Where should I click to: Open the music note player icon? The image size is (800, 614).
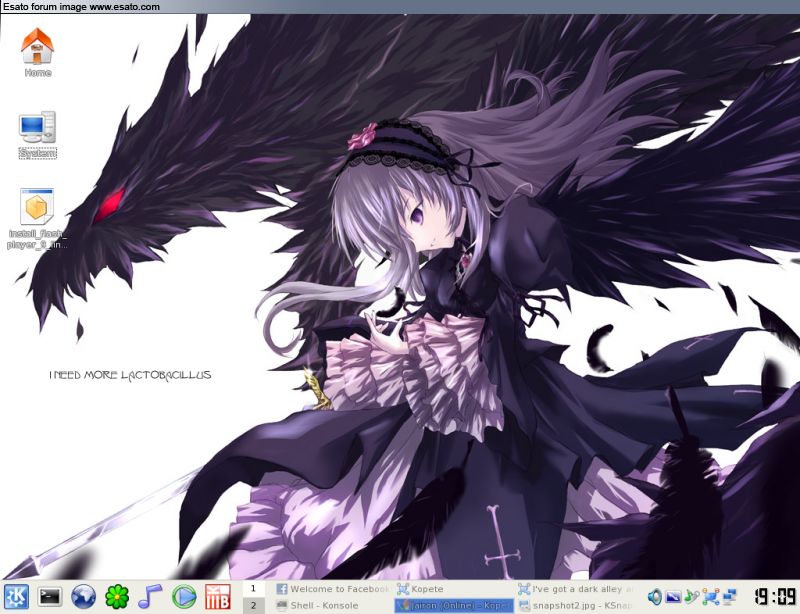(x=150, y=597)
